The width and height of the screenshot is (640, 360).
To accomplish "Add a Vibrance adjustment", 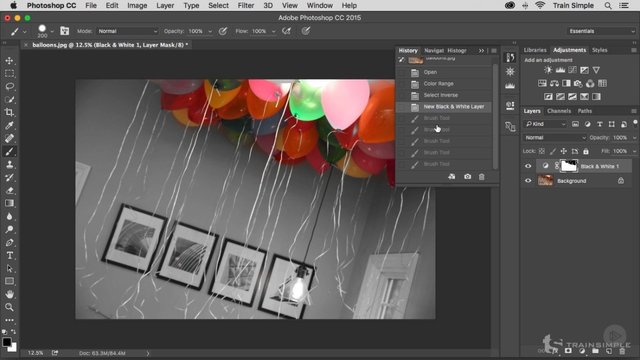I will [596, 70].
